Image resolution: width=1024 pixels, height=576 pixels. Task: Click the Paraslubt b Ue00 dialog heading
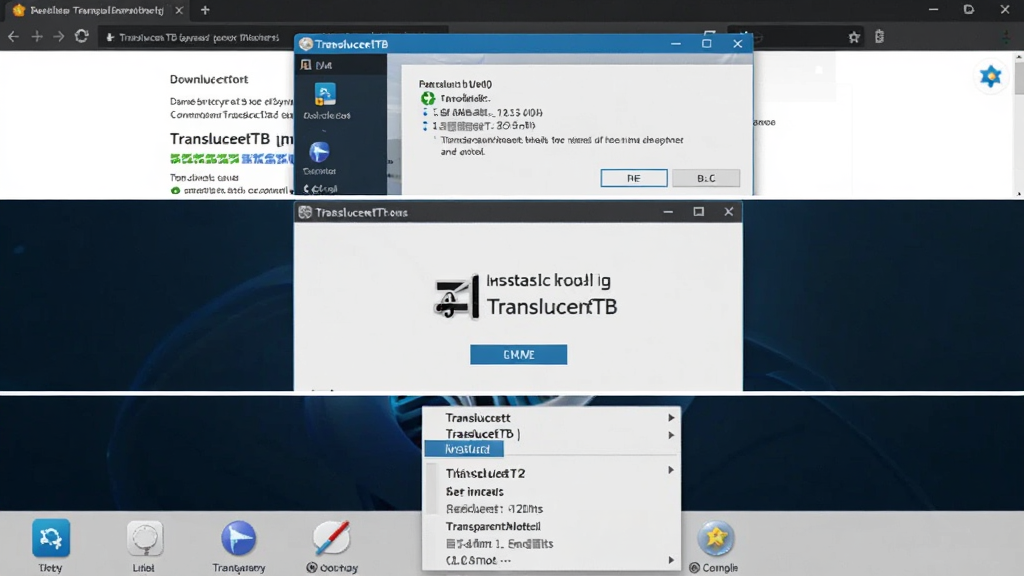click(455, 84)
